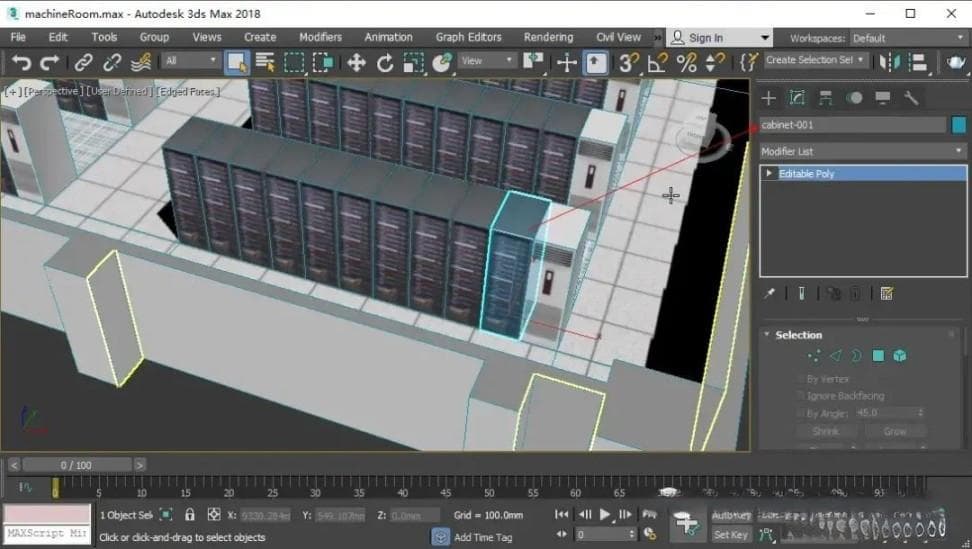972x549 pixels.
Task: Open the Edit menu
Action: 58,37
